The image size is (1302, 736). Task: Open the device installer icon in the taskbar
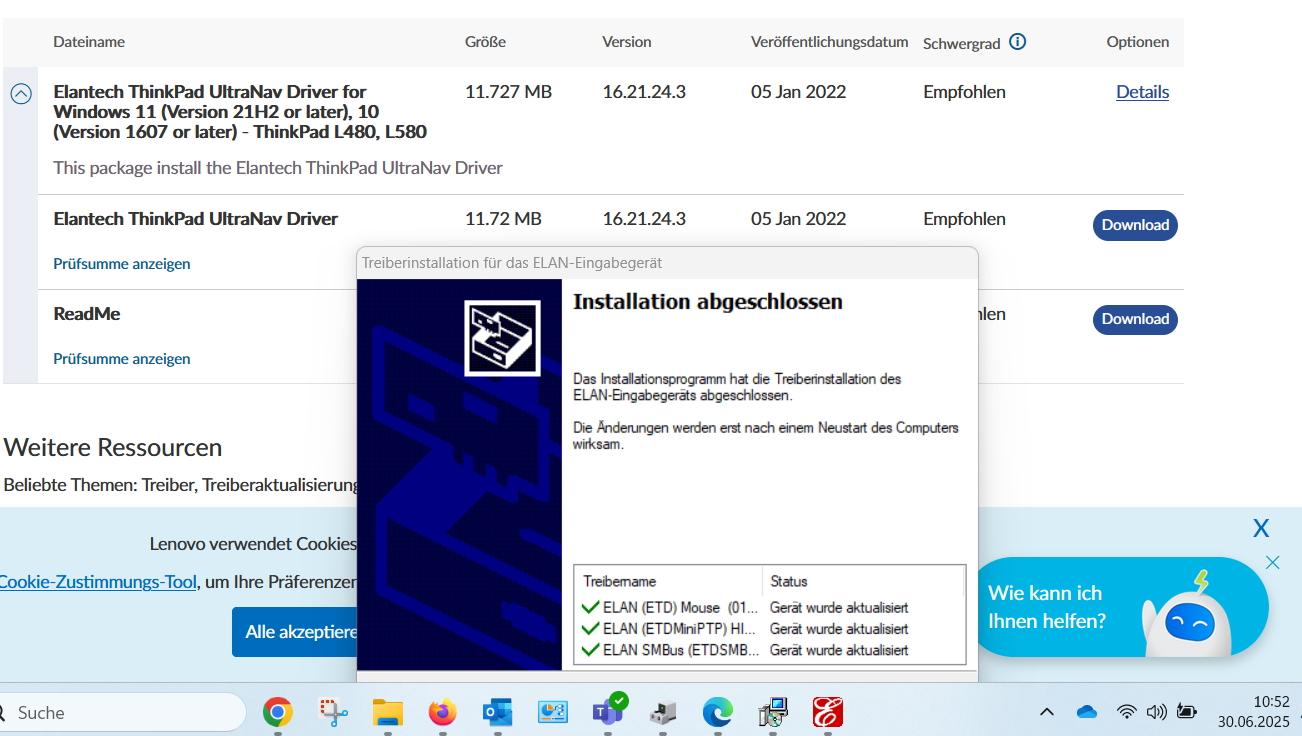tap(662, 712)
